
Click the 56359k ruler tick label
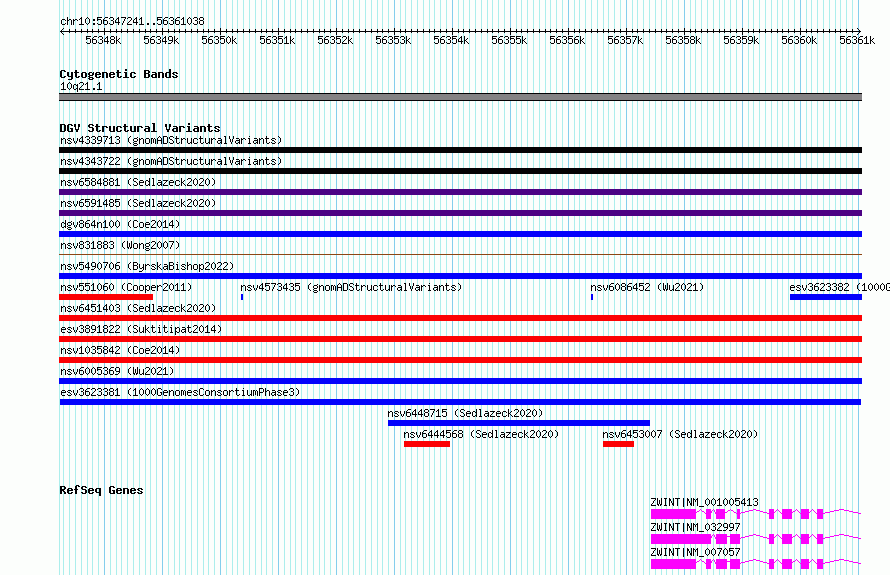(x=741, y=40)
